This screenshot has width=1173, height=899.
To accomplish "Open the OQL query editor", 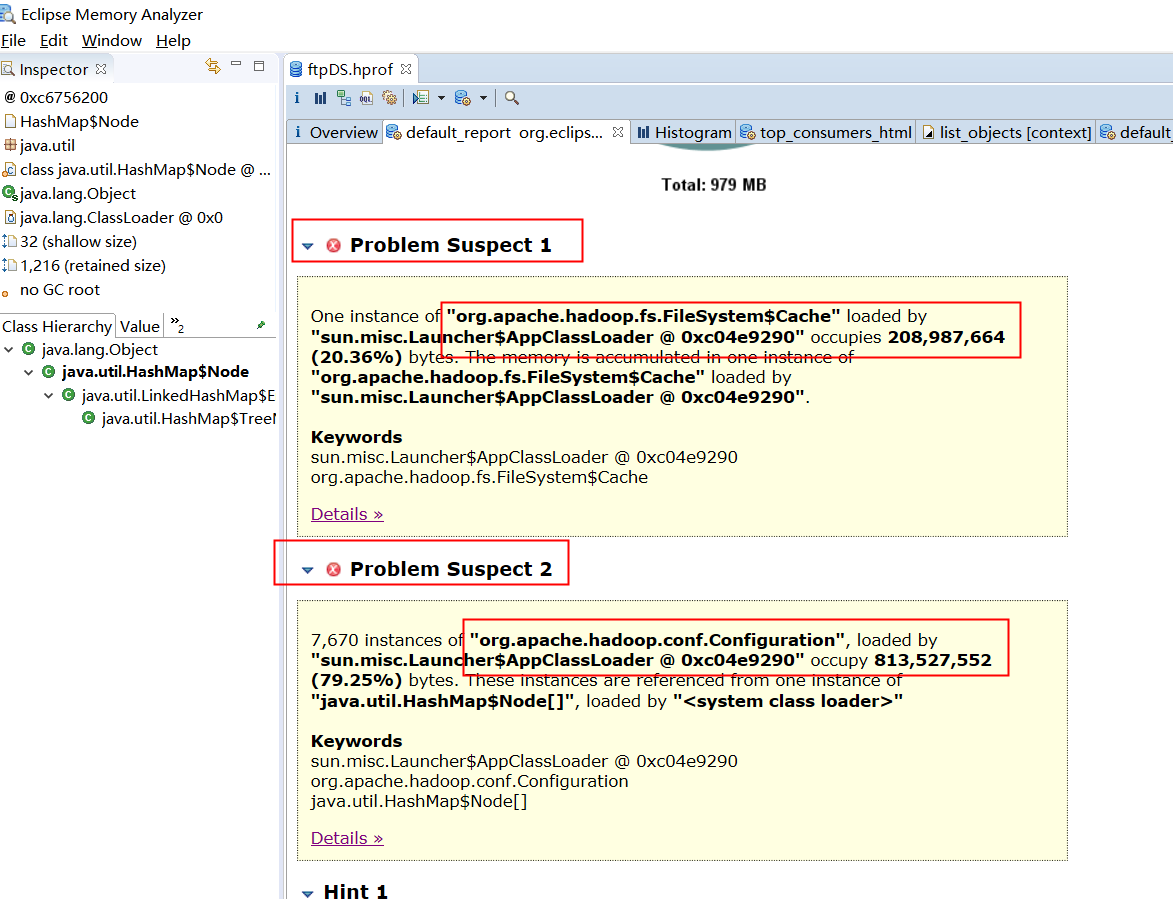I will [366, 97].
